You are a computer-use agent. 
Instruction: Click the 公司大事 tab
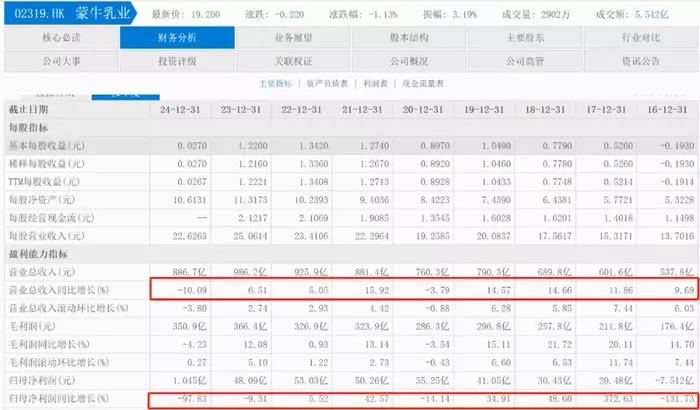click(60, 60)
